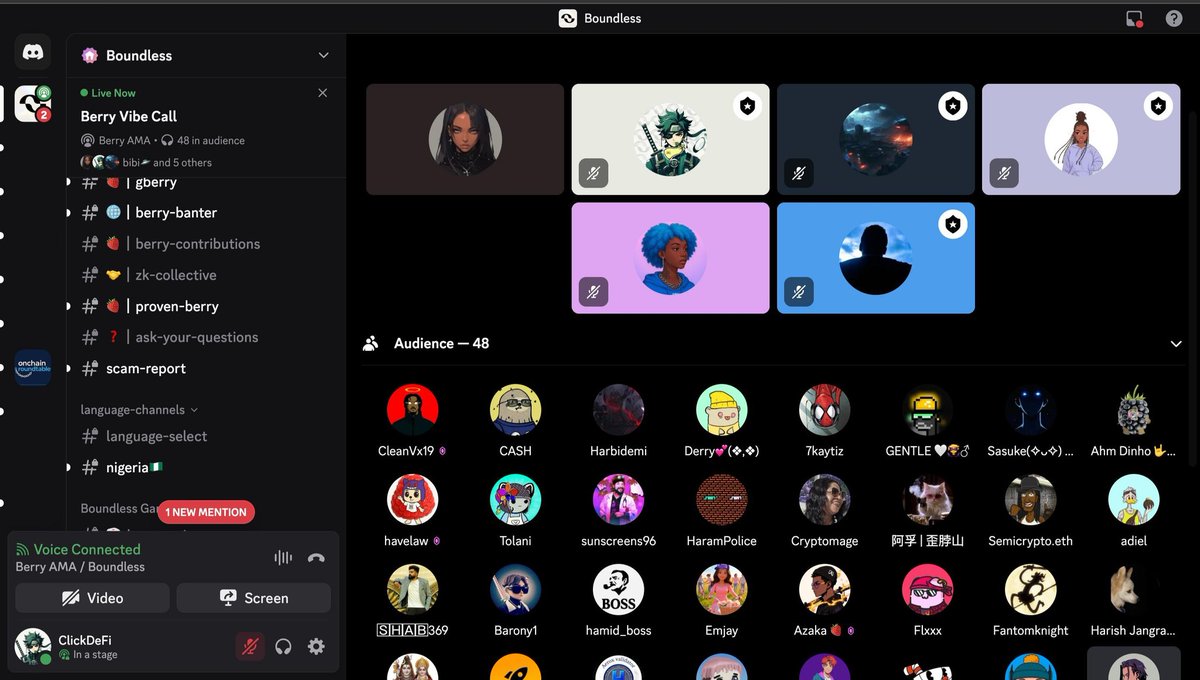Select the dark landscape speaker tile

876,139
